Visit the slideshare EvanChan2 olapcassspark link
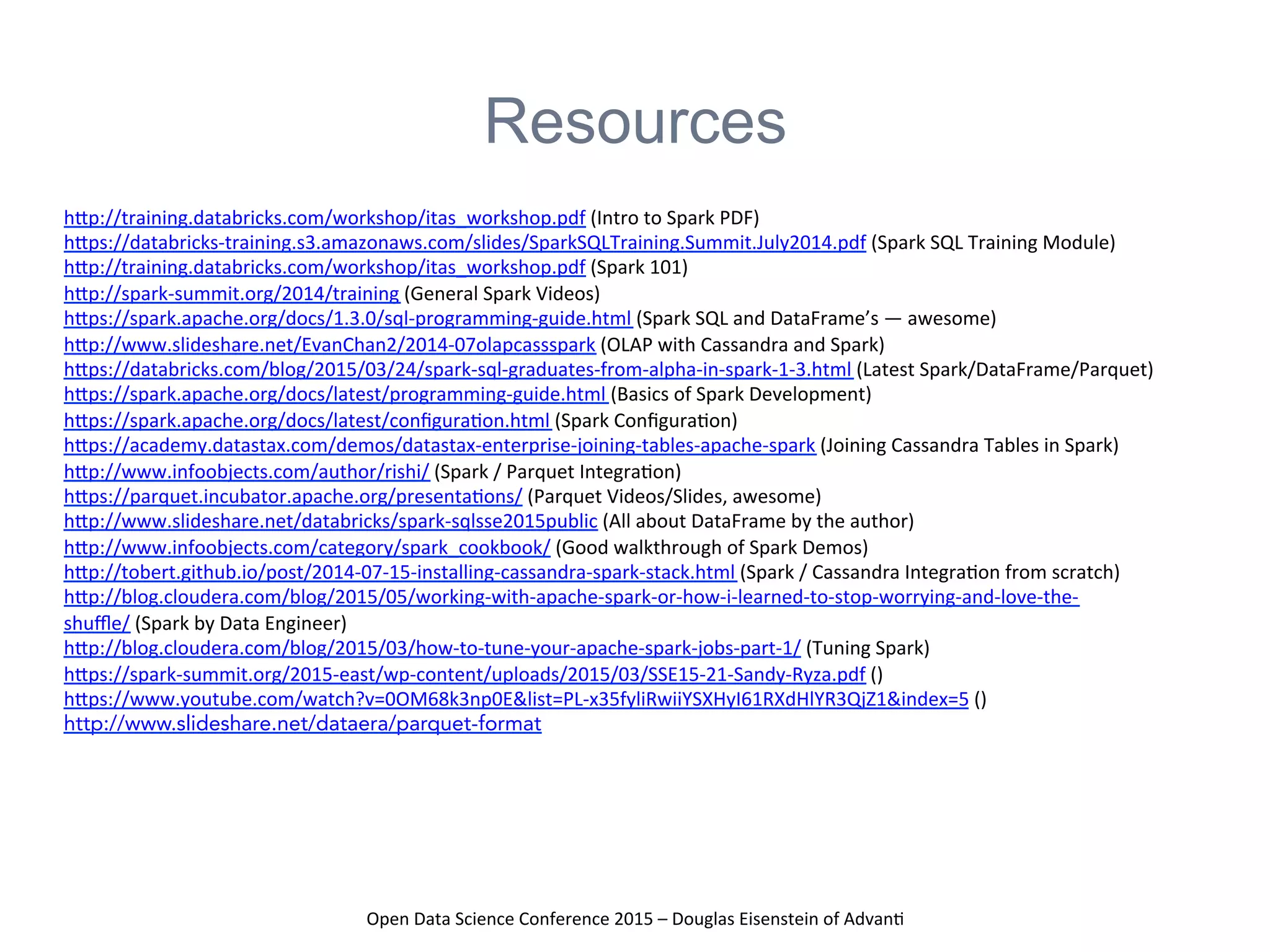 (x=329, y=345)
